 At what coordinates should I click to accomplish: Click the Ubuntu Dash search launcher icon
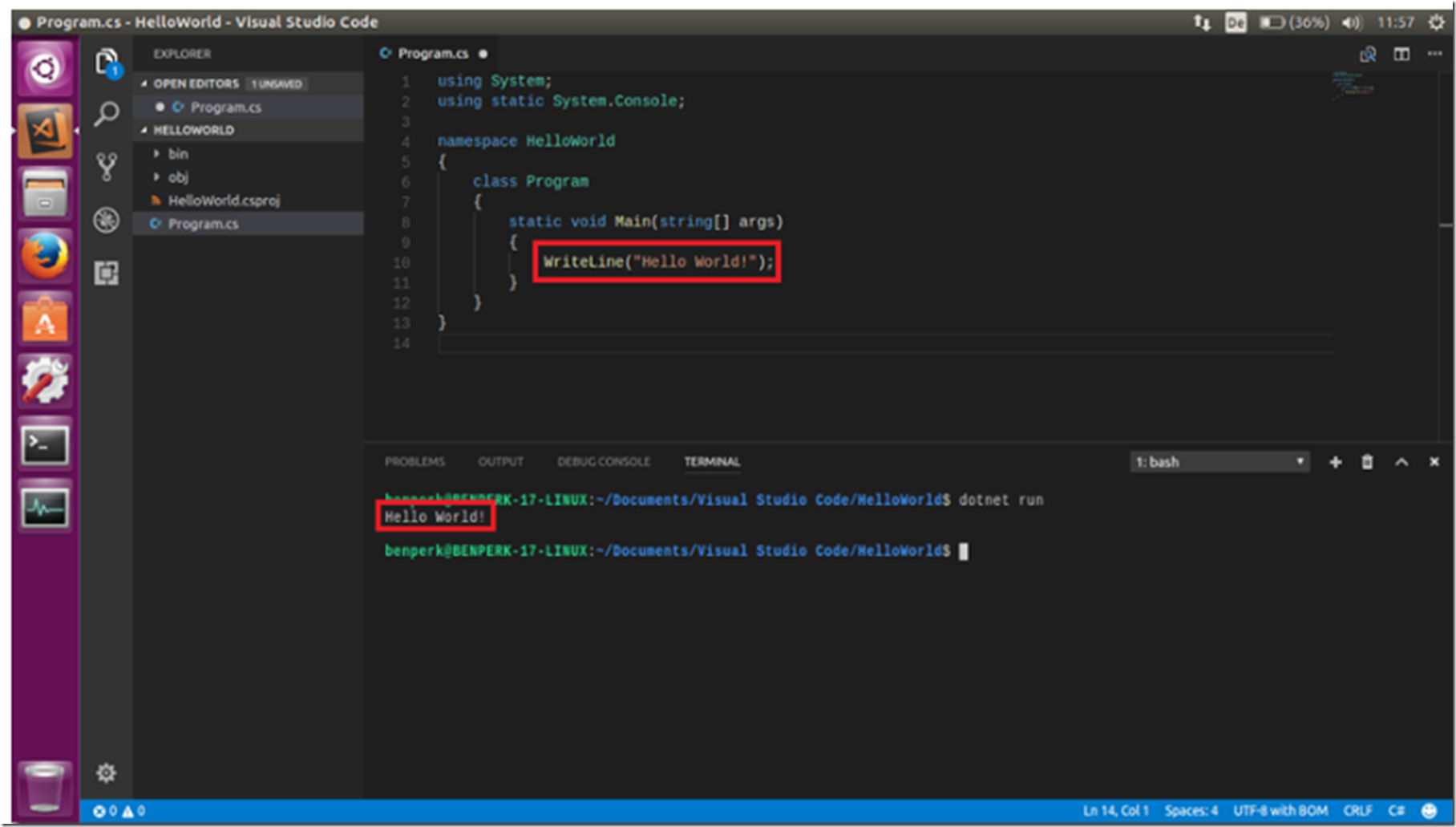(x=45, y=68)
